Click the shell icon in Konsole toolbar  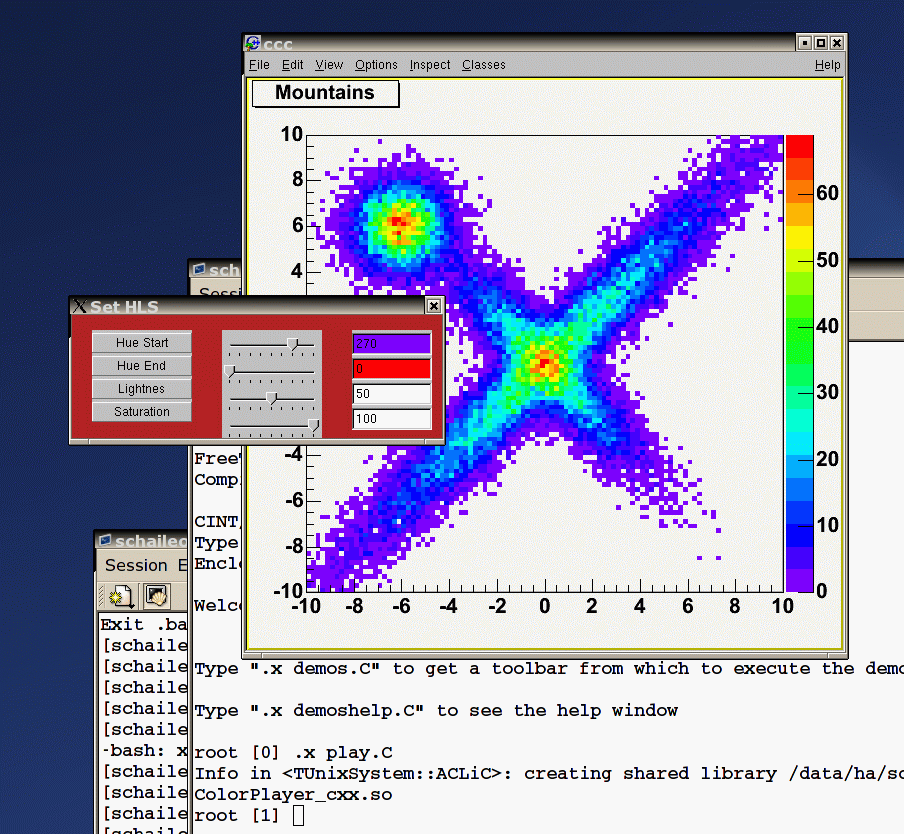pos(156,597)
